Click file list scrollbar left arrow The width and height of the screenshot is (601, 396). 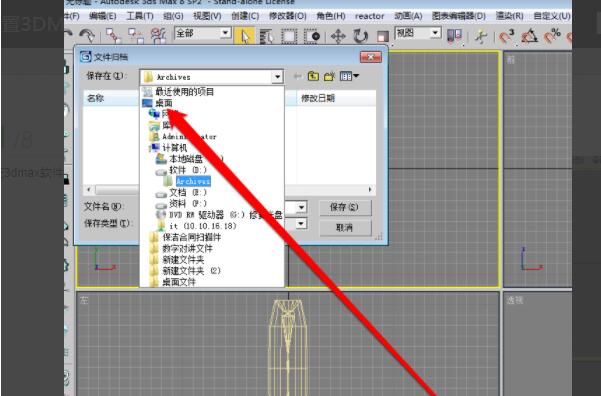pyautogui.click(x=89, y=190)
